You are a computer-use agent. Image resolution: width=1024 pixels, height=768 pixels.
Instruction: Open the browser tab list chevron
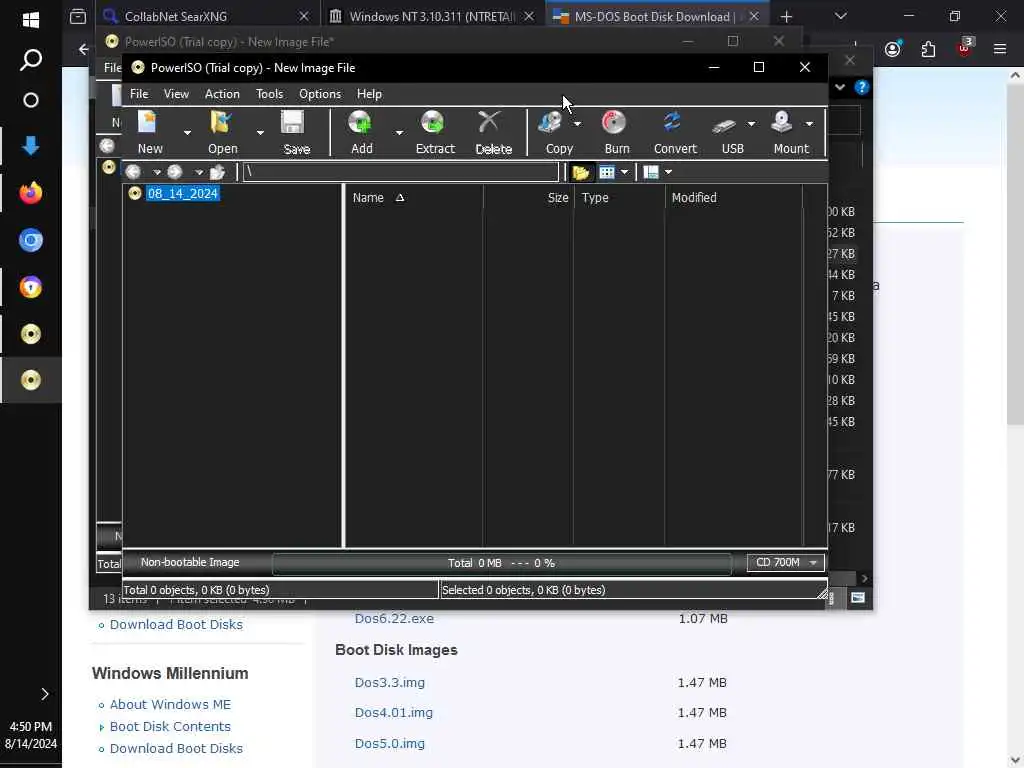840,16
